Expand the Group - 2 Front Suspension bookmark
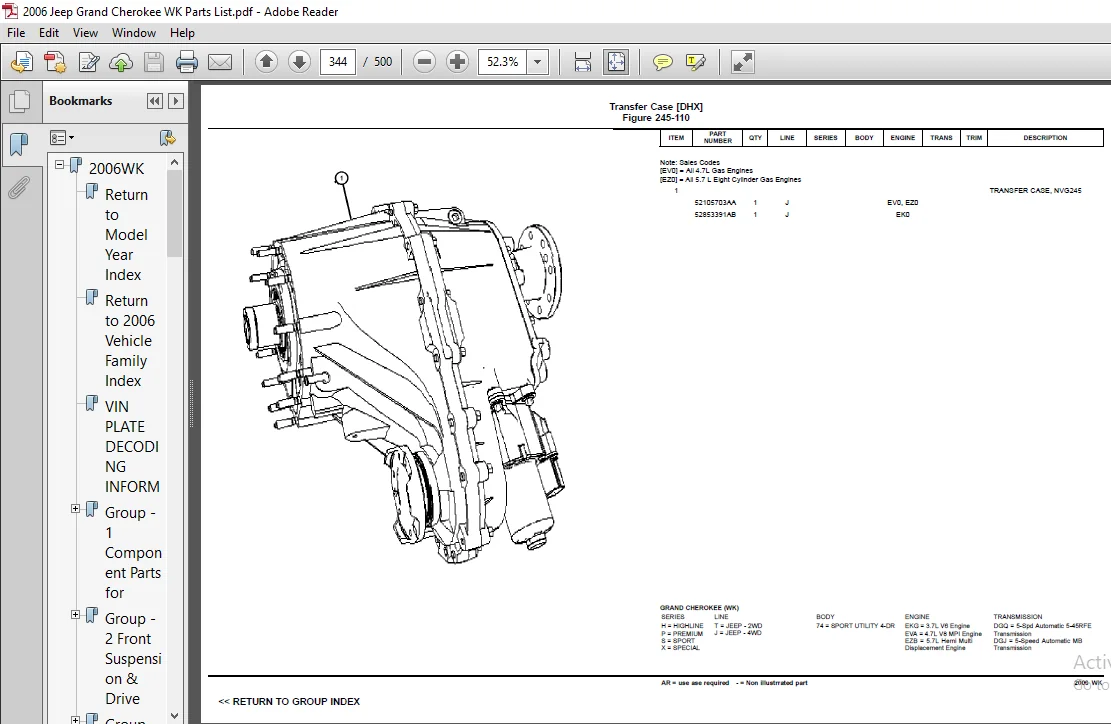The image size is (1111, 724). (x=75, y=615)
